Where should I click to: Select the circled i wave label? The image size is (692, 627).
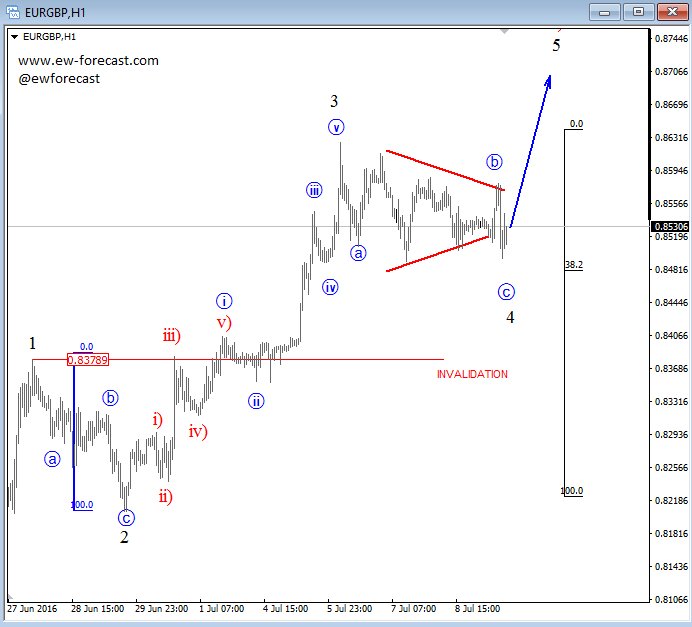click(224, 301)
